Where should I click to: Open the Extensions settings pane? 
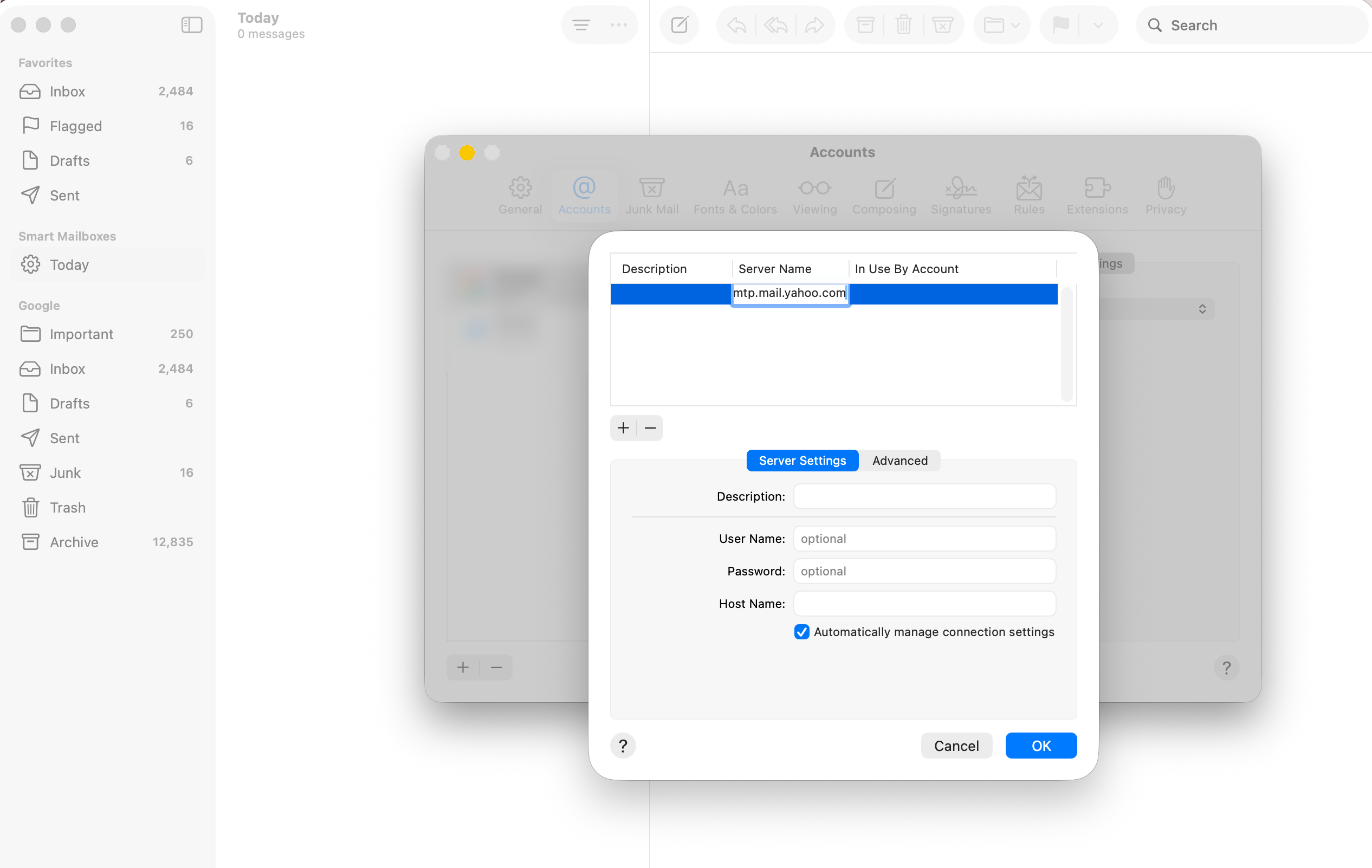pyautogui.click(x=1096, y=196)
